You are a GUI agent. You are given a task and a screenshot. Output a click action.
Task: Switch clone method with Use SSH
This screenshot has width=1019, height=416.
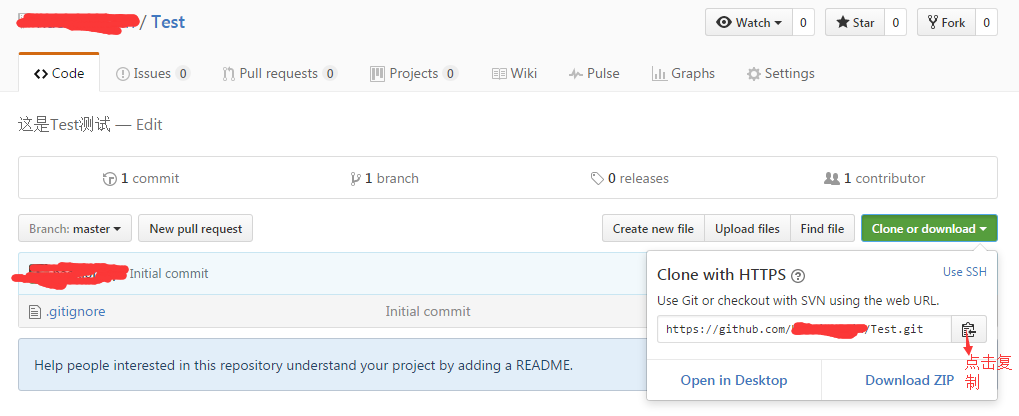click(x=964, y=272)
